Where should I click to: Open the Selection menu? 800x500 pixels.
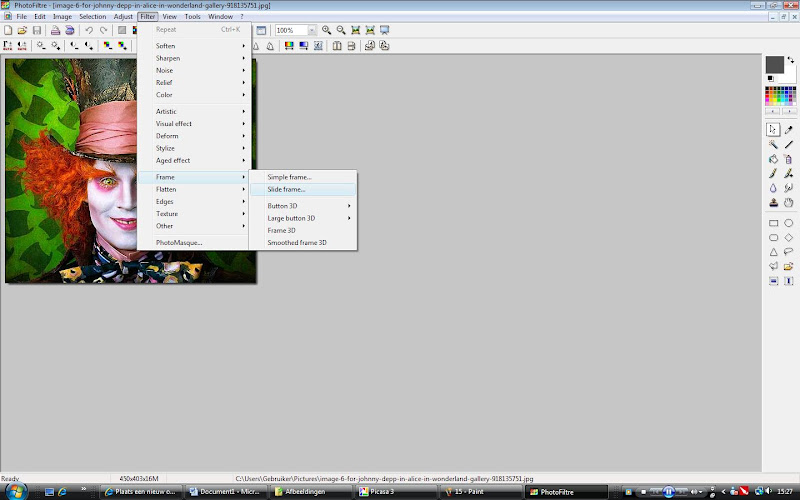tap(92, 16)
